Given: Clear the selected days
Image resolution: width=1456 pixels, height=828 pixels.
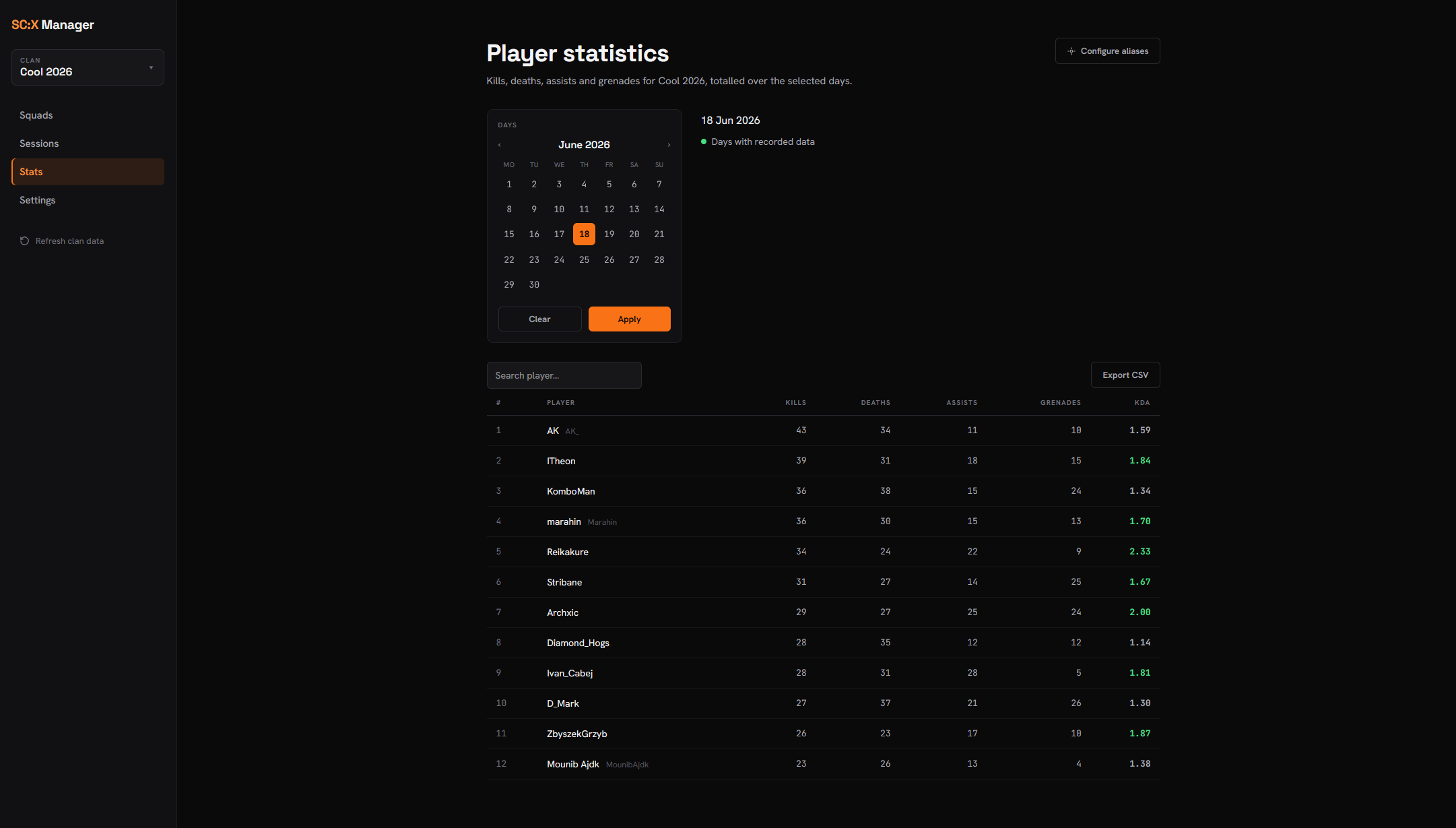Looking at the screenshot, I should [x=539, y=319].
